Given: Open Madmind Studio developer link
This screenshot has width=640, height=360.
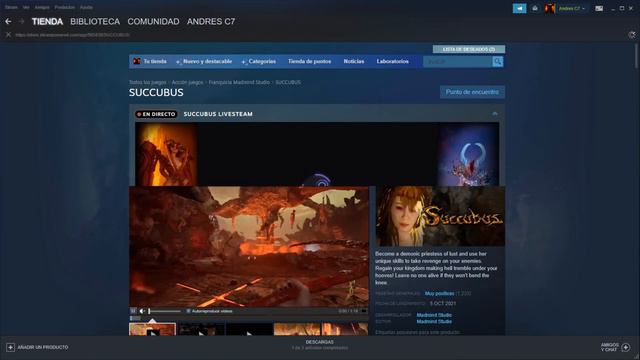Looking at the screenshot, I should [x=434, y=315].
